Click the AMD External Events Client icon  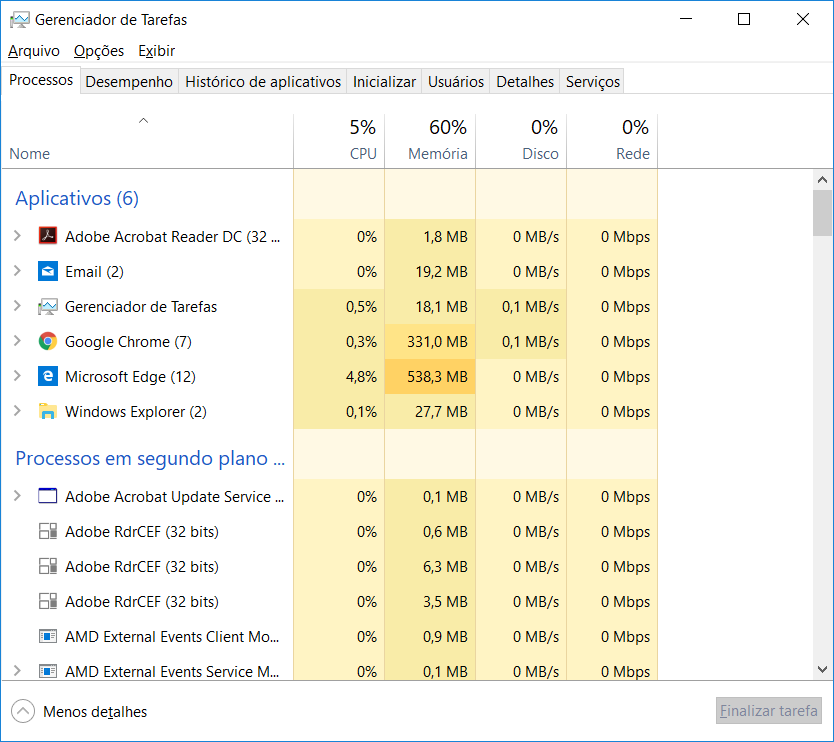(x=48, y=636)
